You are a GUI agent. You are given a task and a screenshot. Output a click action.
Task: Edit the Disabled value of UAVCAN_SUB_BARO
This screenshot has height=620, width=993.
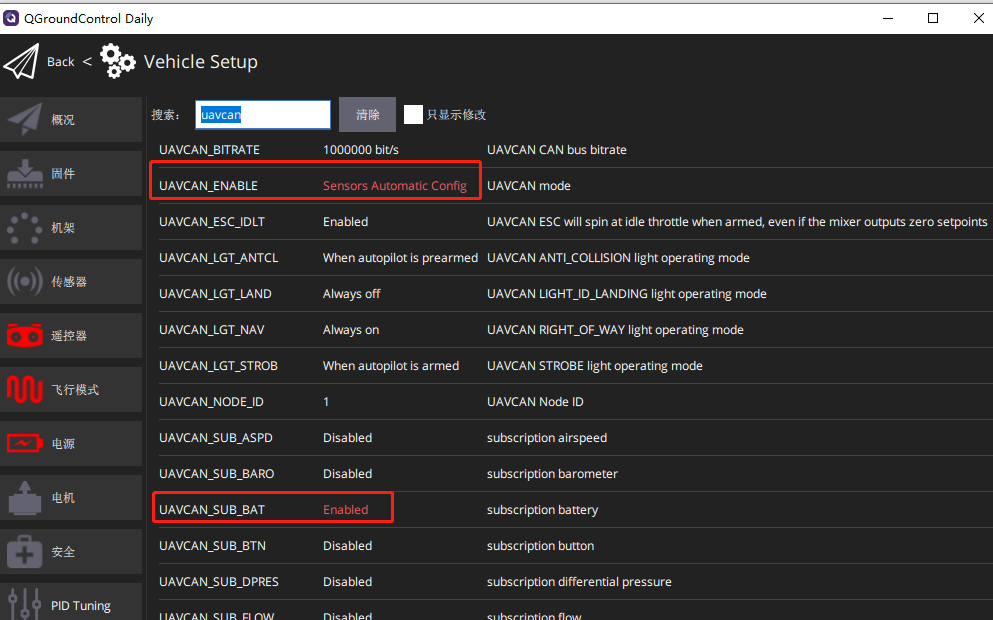click(x=347, y=474)
